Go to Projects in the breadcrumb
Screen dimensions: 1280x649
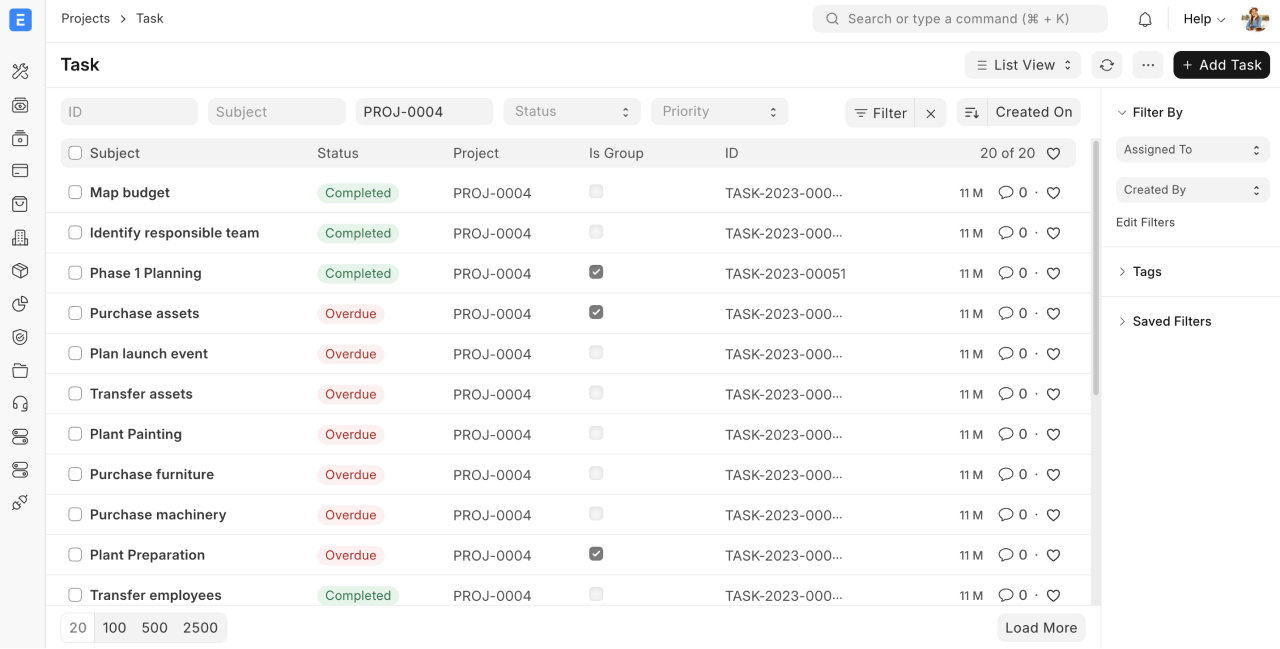(85, 18)
